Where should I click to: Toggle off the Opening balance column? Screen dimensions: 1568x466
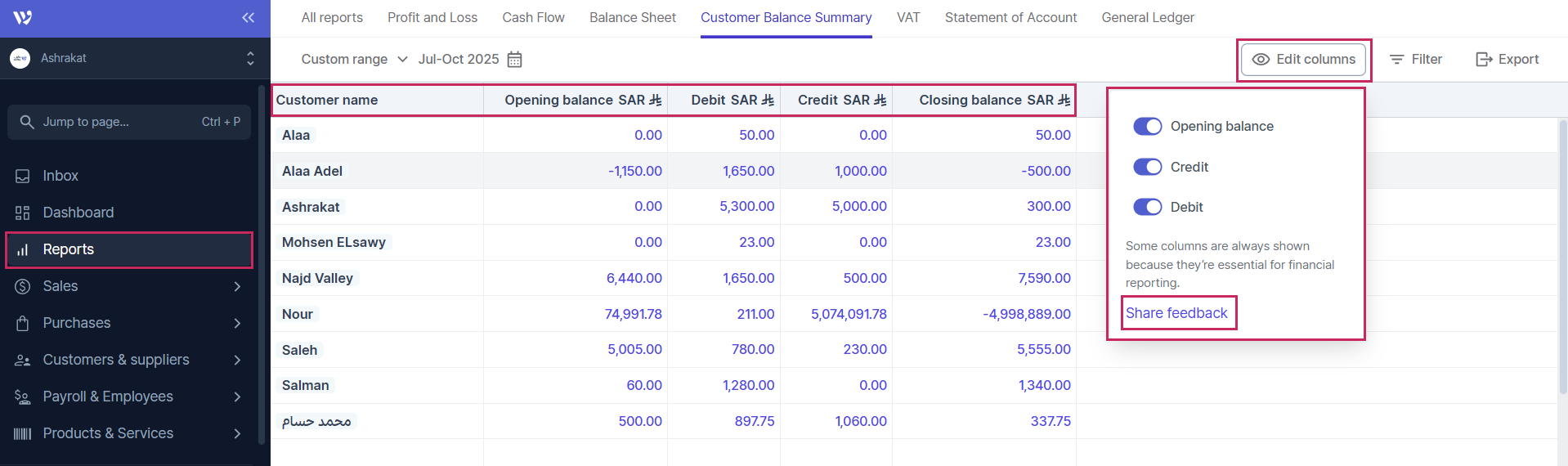1147,126
